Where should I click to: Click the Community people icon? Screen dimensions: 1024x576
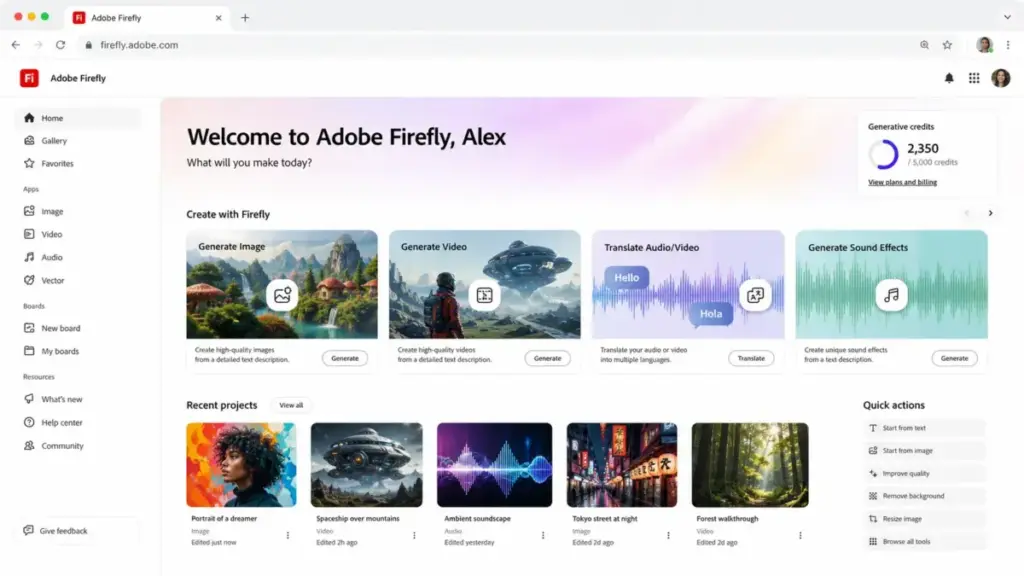click(29, 445)
